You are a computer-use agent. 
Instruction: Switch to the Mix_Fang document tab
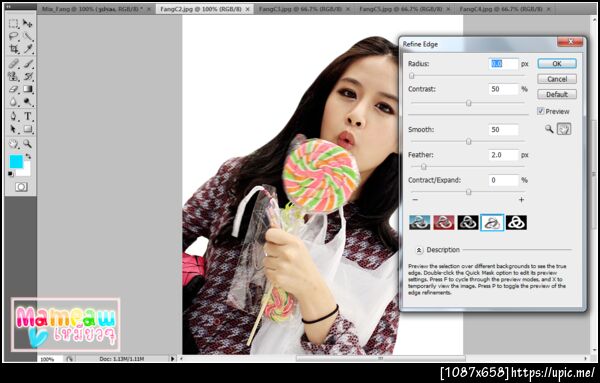92,8
